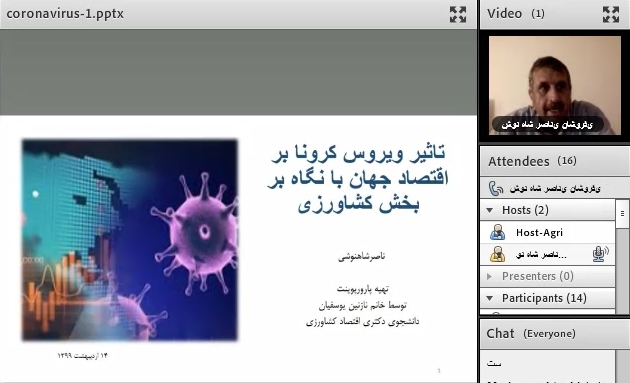Click the author name ناصرشاهنوشی on the slide
Screen dimensions: 630x383
pos(362,256)
